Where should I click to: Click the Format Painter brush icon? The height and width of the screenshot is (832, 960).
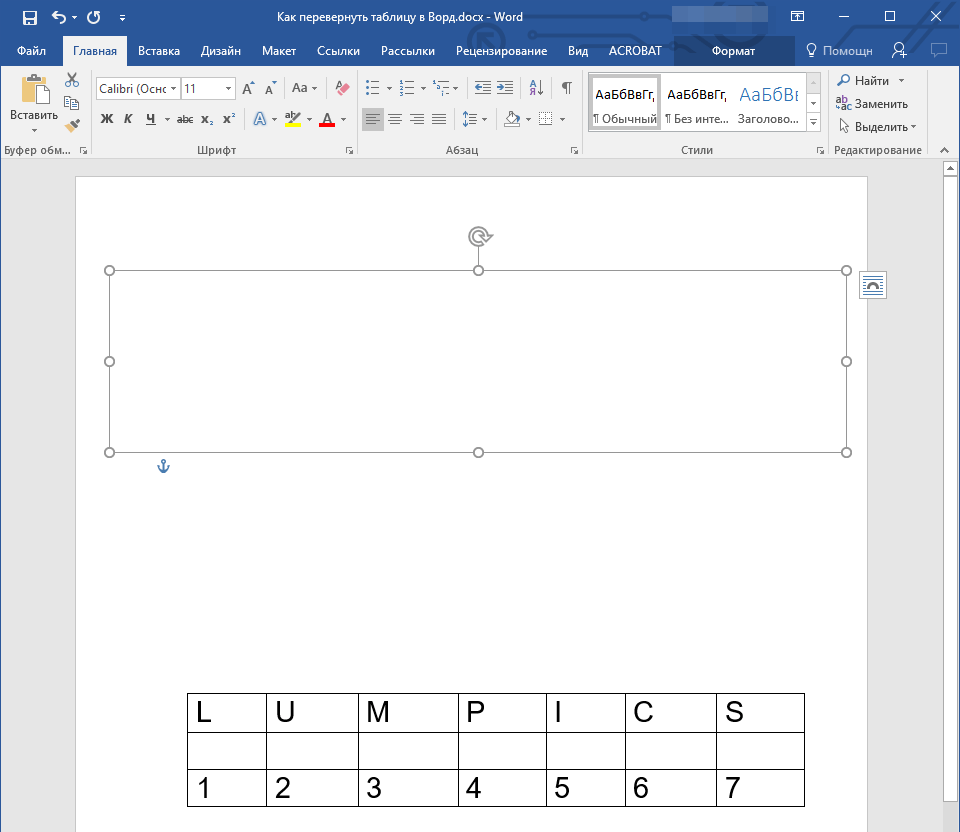(x=72, y=125)
